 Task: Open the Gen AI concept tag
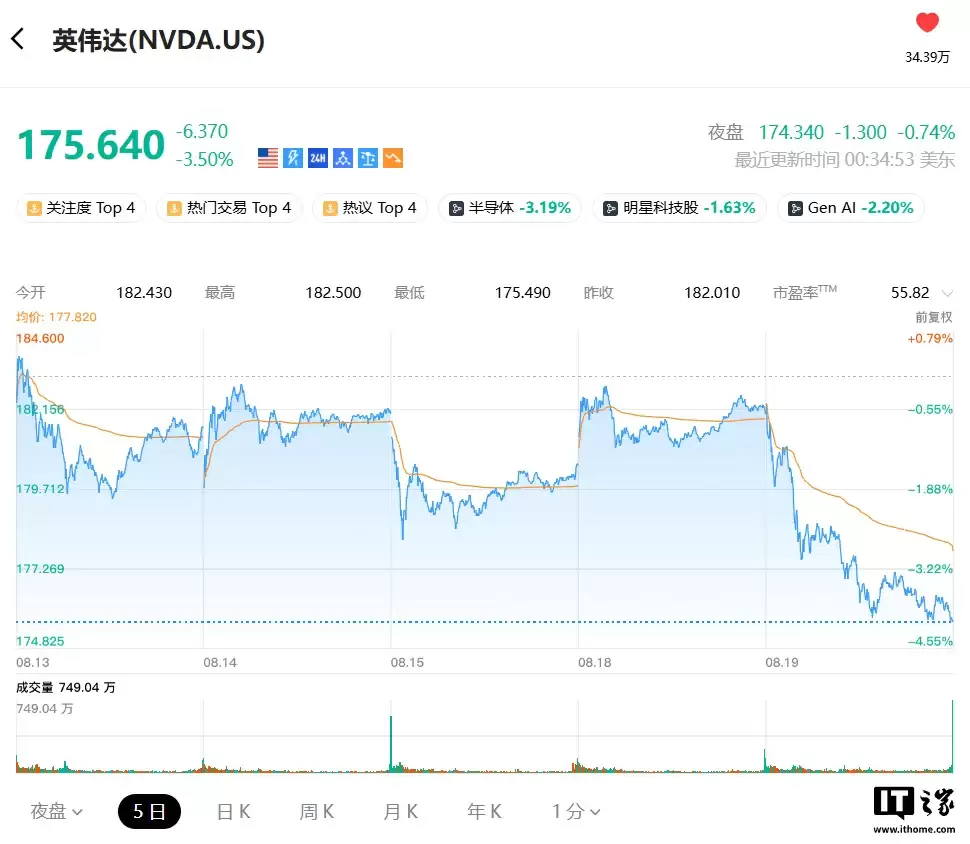pos(851,208)
